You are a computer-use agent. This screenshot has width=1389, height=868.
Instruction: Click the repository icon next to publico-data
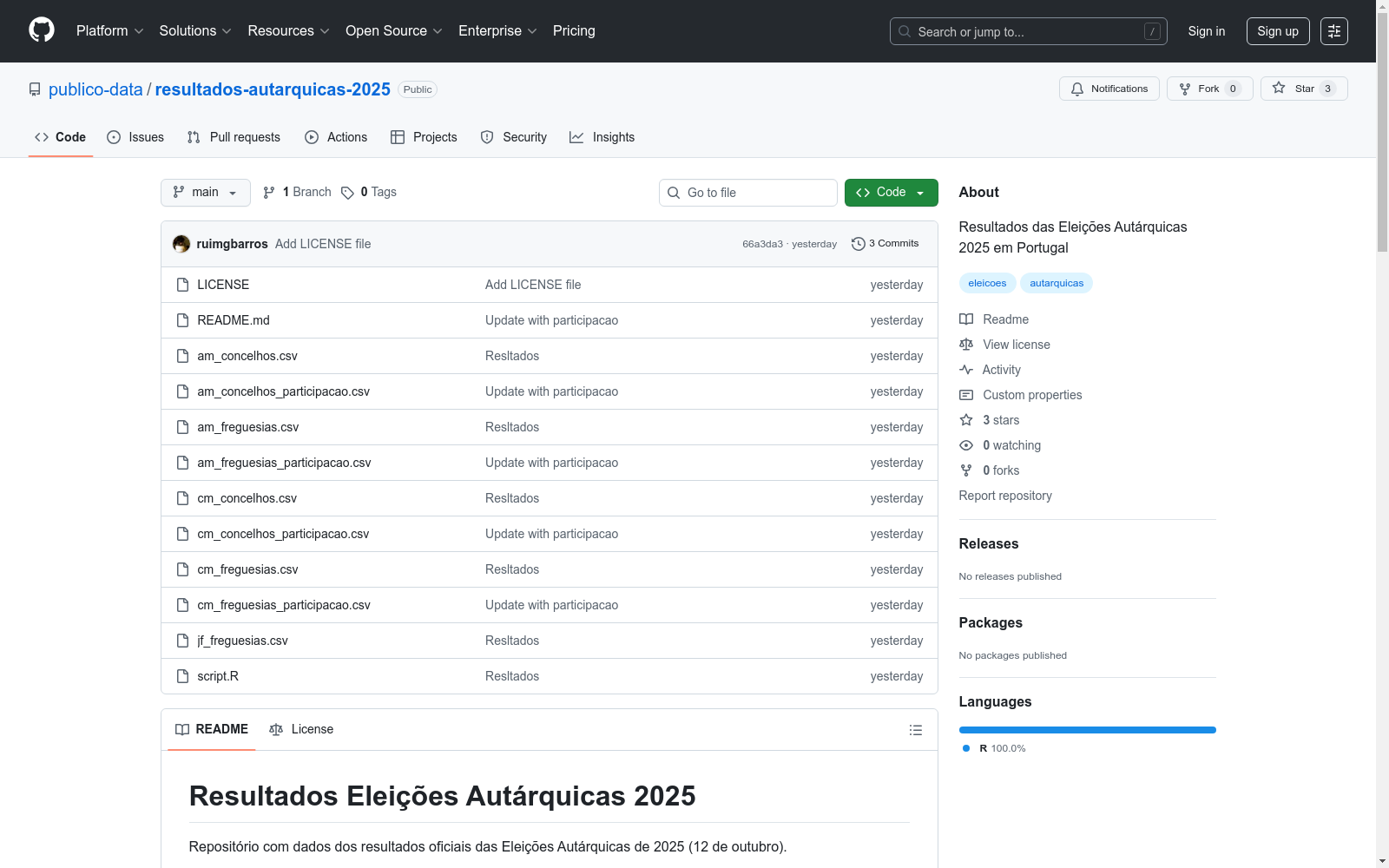click(x=35, y=89)
